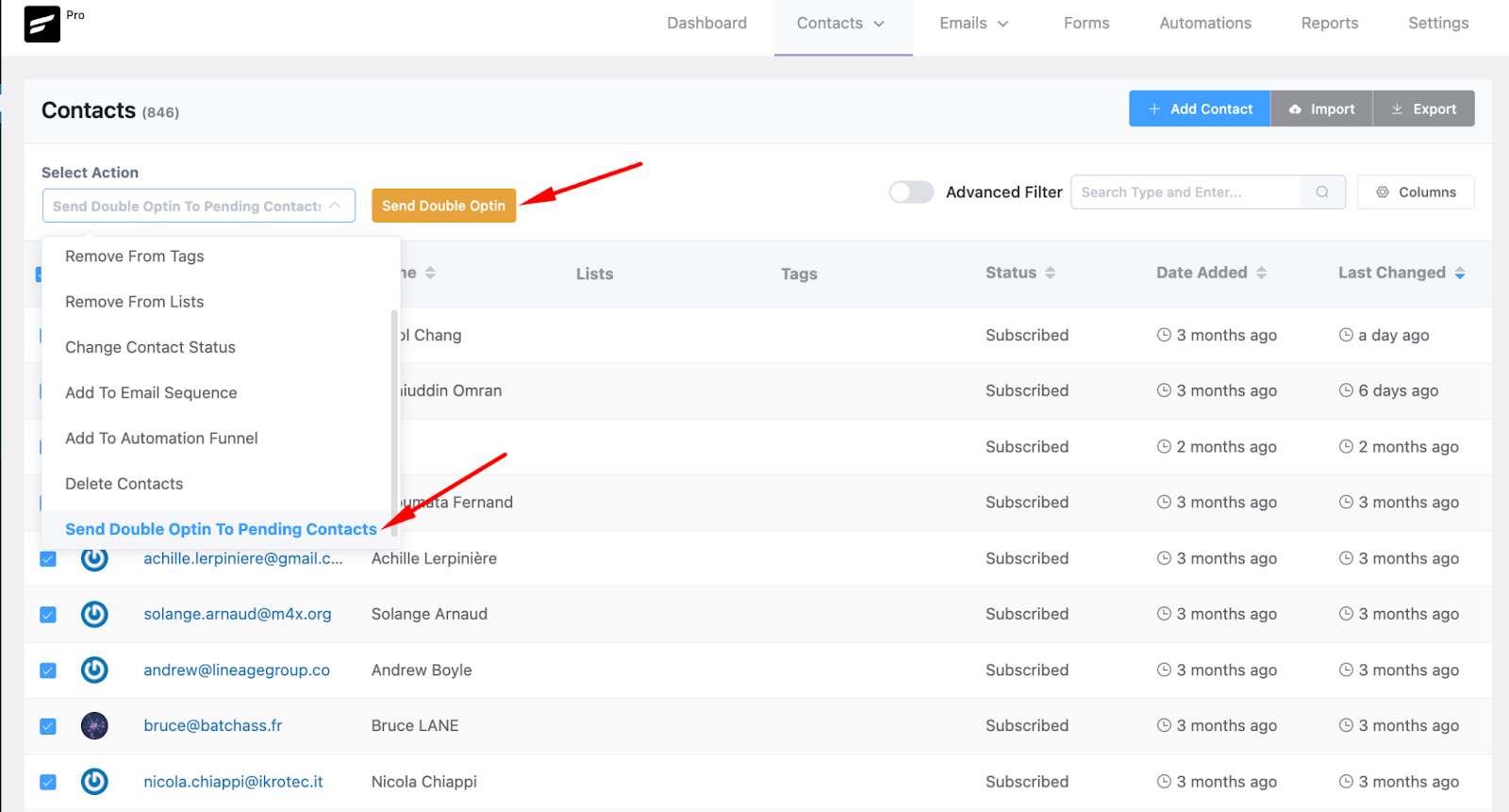Screen dimensions: 1509x812
Task: Collapse the Select Action dropdown
Action: point(335,206)
